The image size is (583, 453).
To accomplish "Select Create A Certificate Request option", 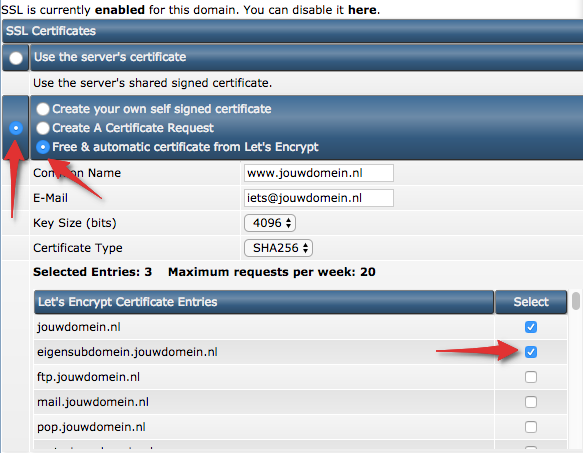I will click(43, 128).
